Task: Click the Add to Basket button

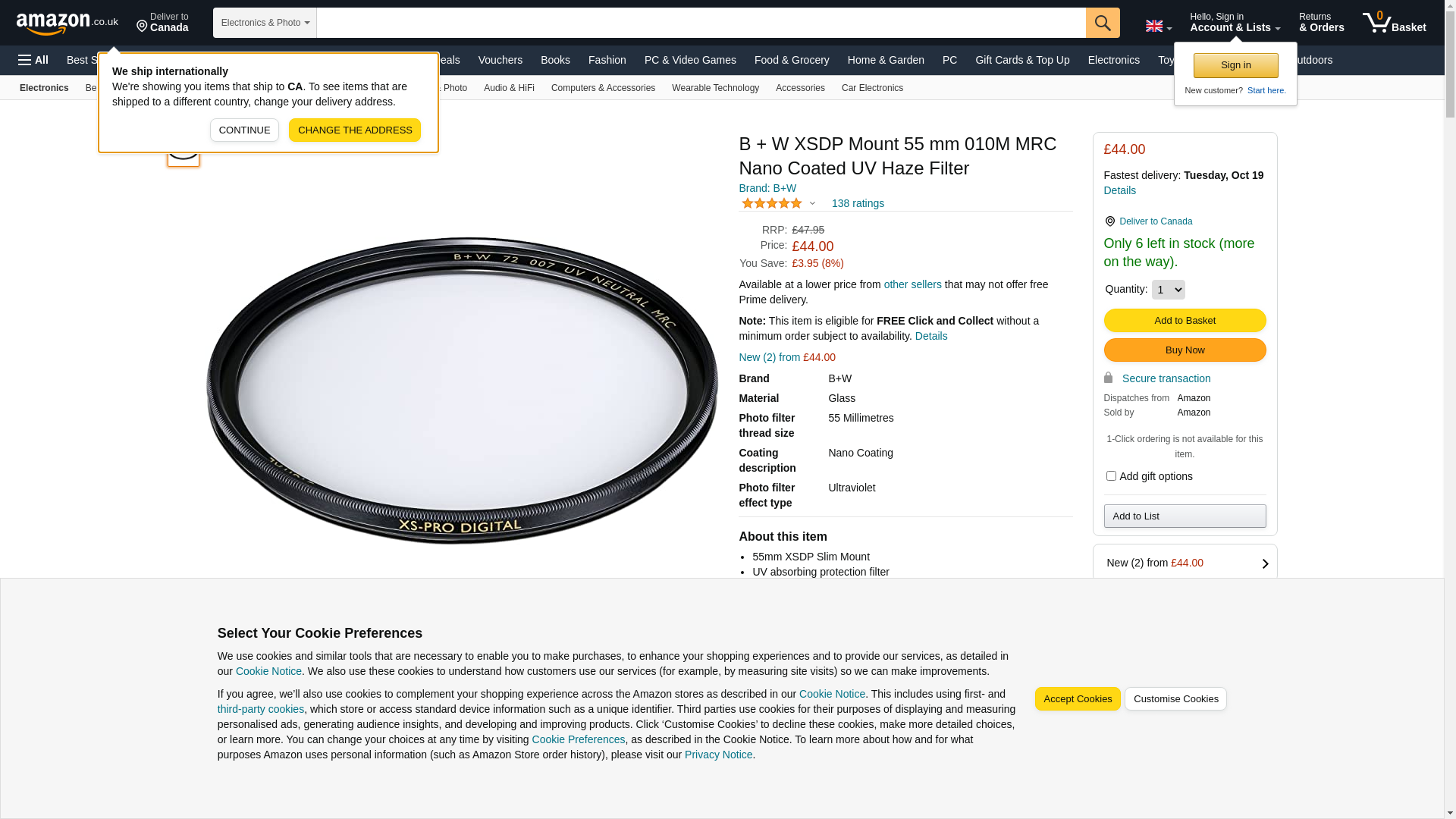Action: pos(1185,321)
